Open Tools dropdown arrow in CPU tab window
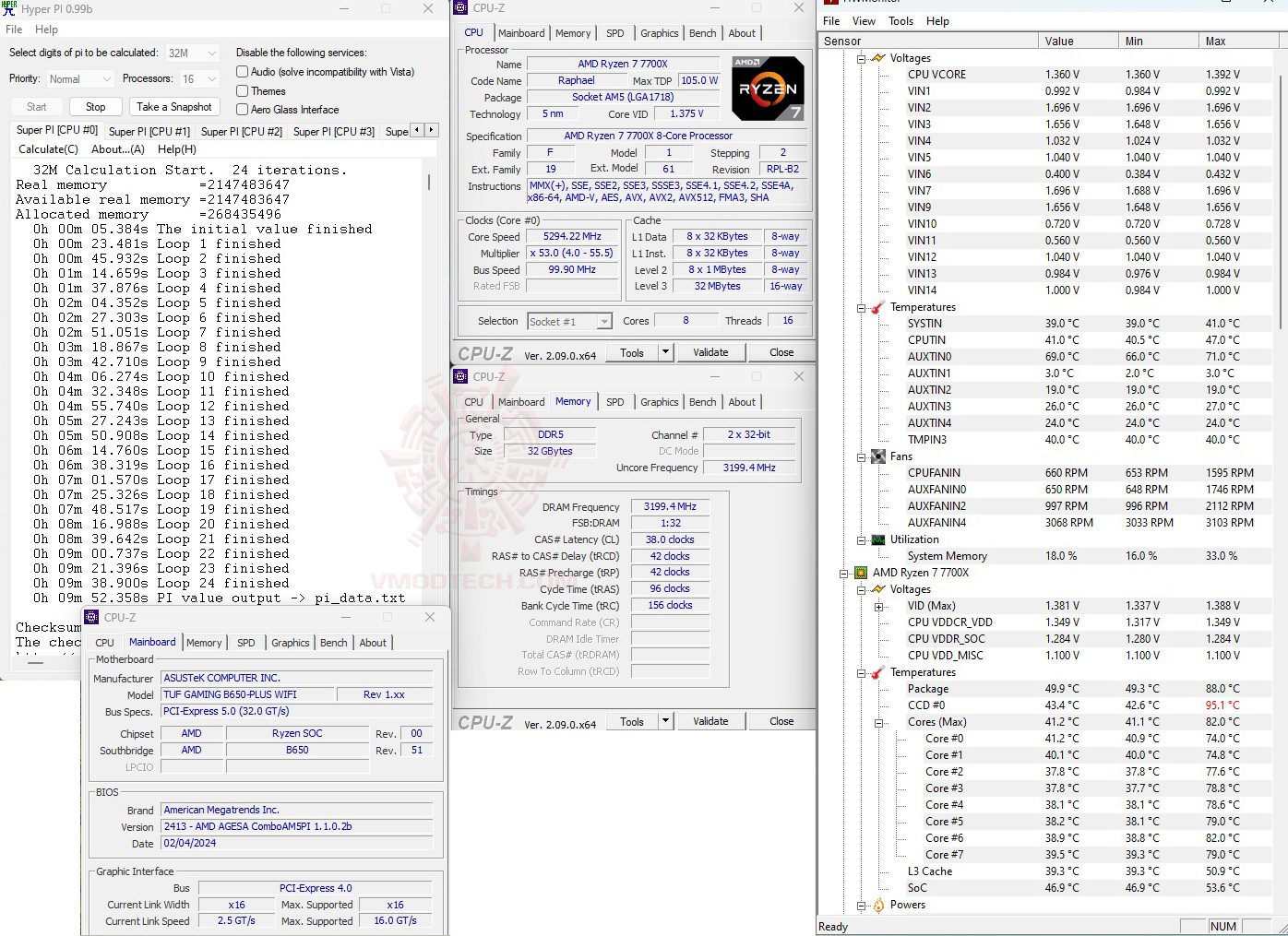Screen dimensions: 1288x936 664,352
